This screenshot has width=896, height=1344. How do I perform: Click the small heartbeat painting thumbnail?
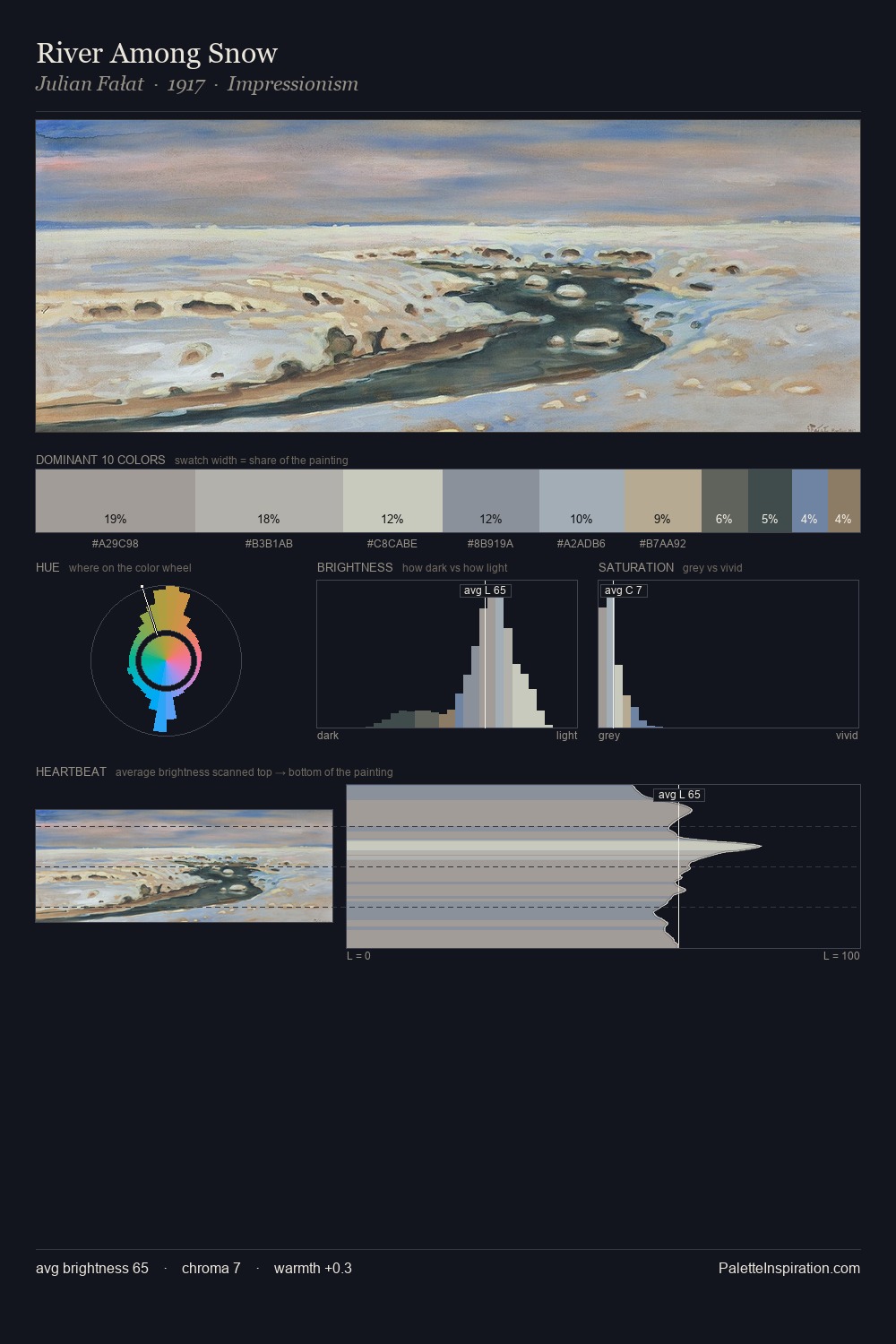click(x=184, y=866)
